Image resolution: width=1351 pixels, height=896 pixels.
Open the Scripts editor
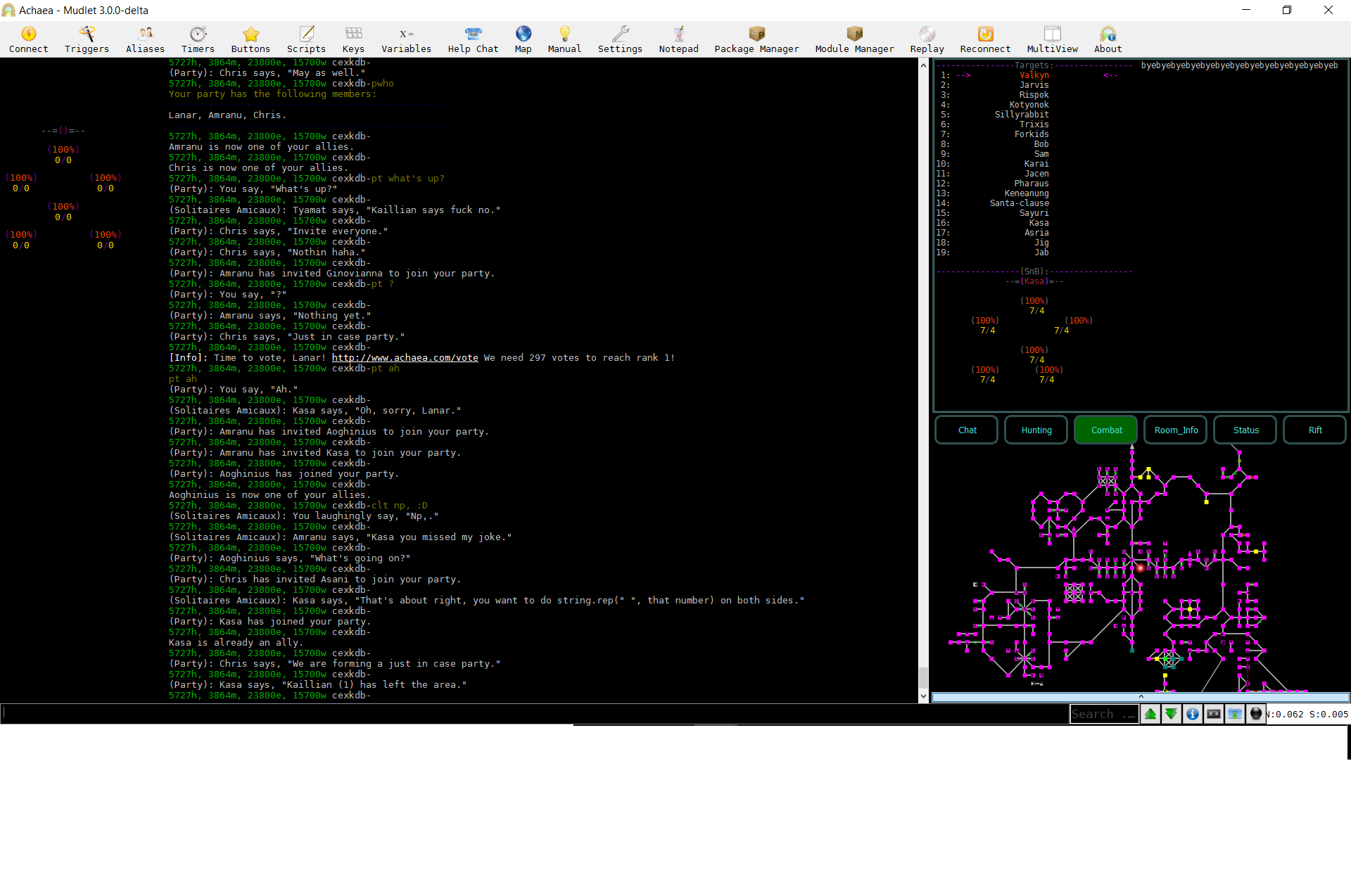coord(306,39)
